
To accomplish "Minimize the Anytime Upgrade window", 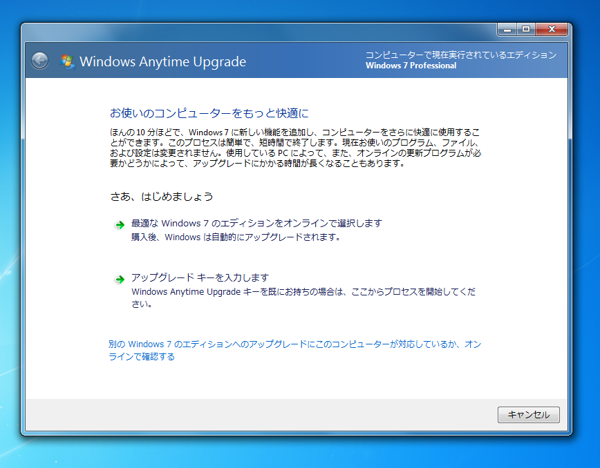I will tap(507, 29).
